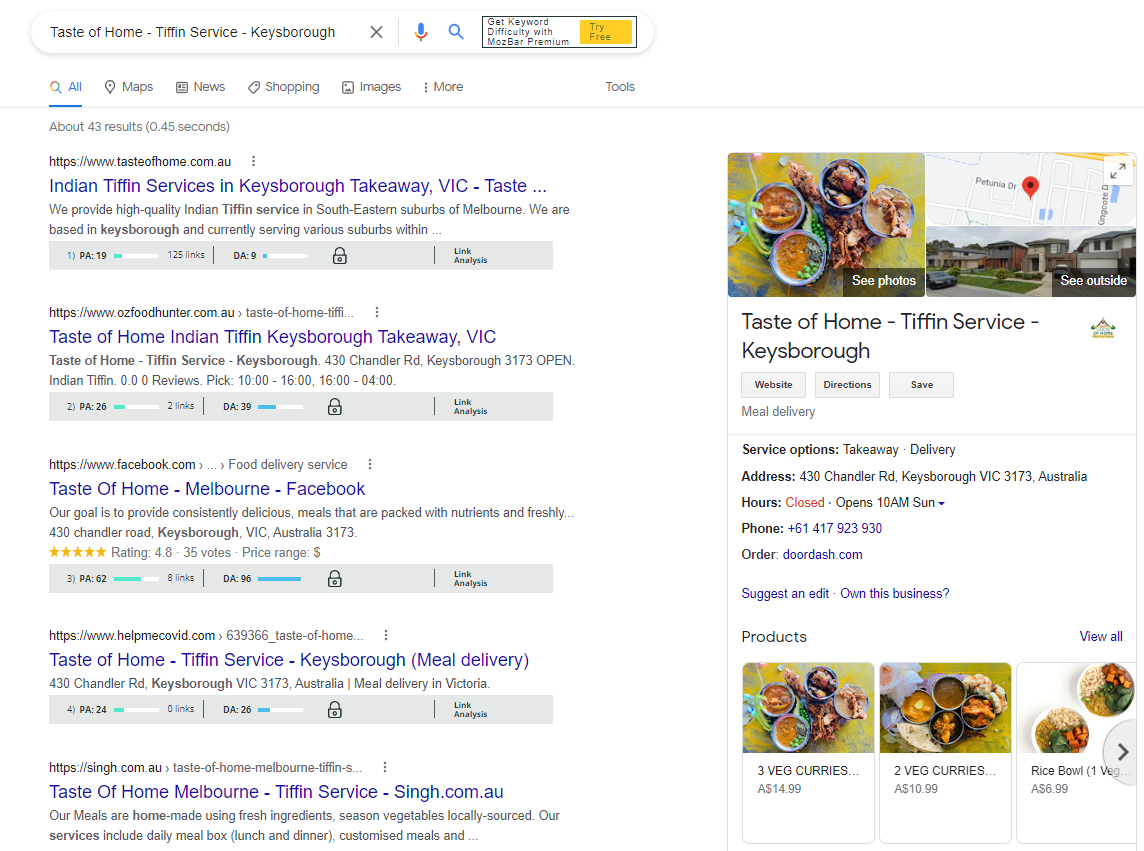Image resolution: width=1144 pixels, height=851 pixels.
Task: Open the More search filters menu
Action: click(442, 87)
